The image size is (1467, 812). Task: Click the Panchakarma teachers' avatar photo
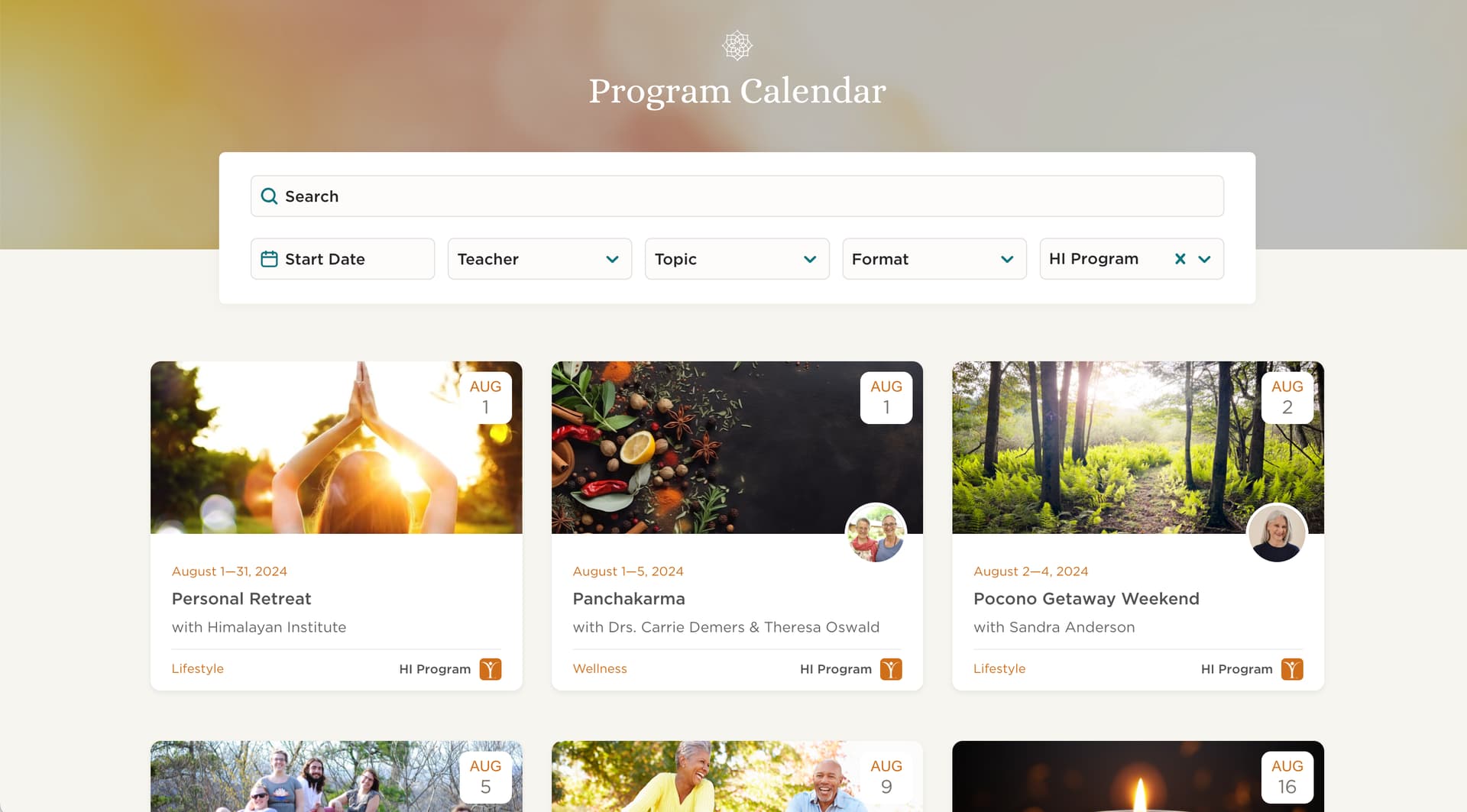[876, 533]
